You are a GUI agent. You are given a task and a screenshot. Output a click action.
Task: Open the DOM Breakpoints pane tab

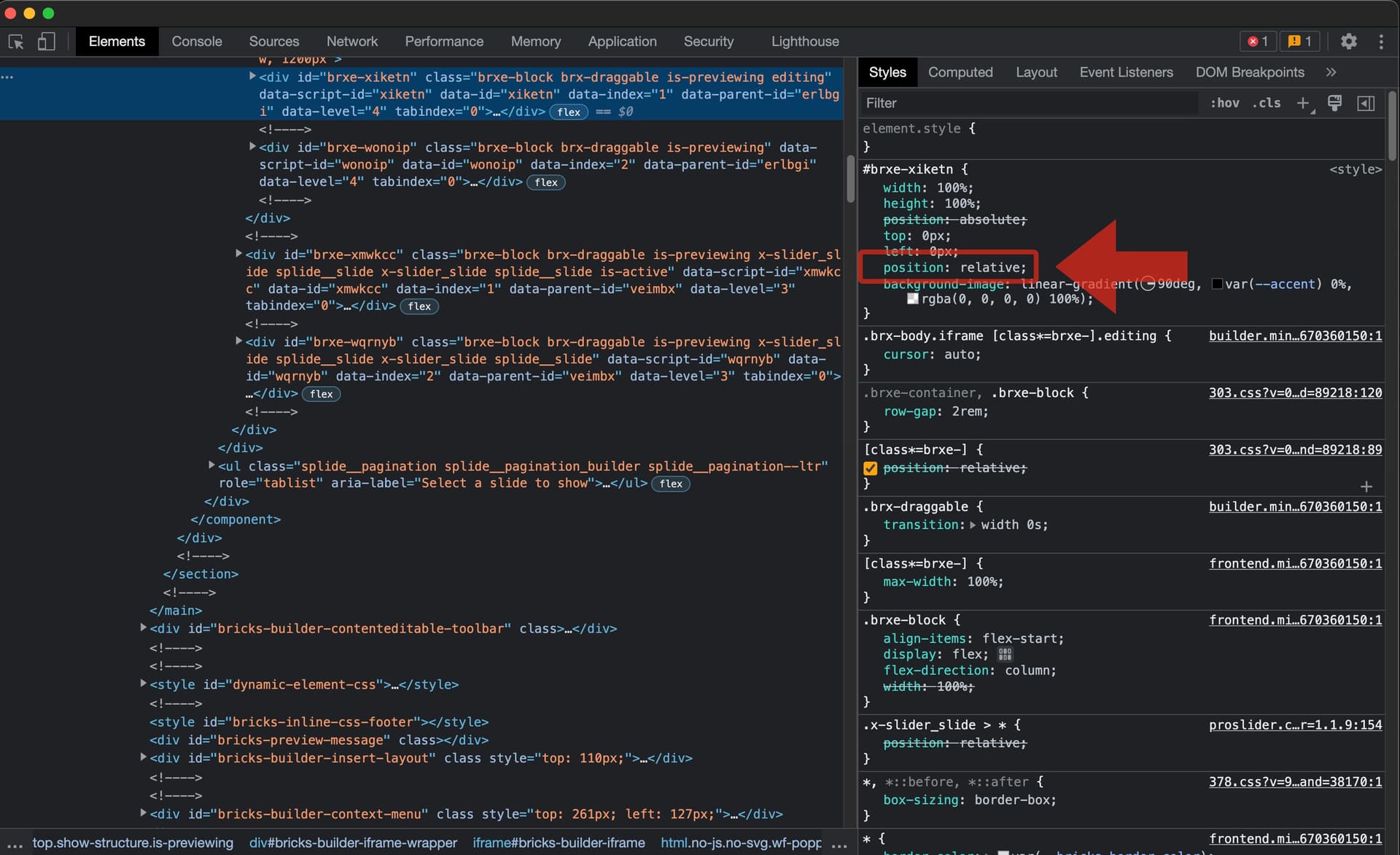[x=1250, y=72]
